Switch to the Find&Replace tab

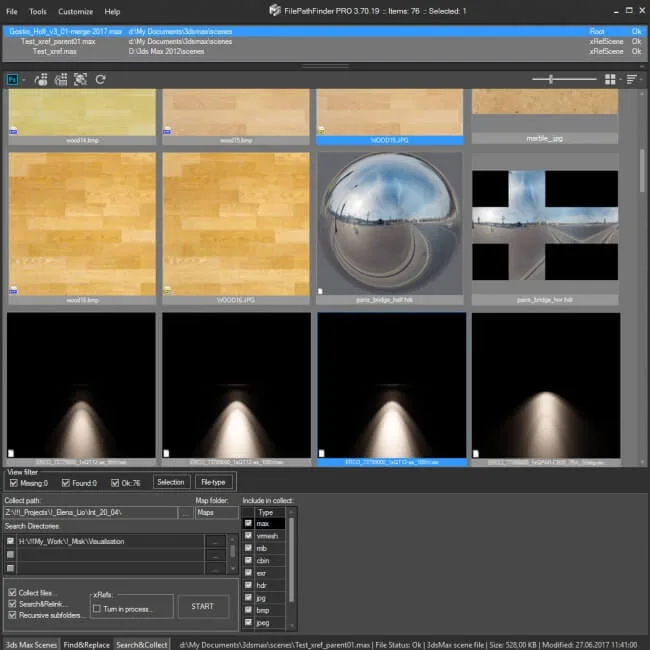87,643
